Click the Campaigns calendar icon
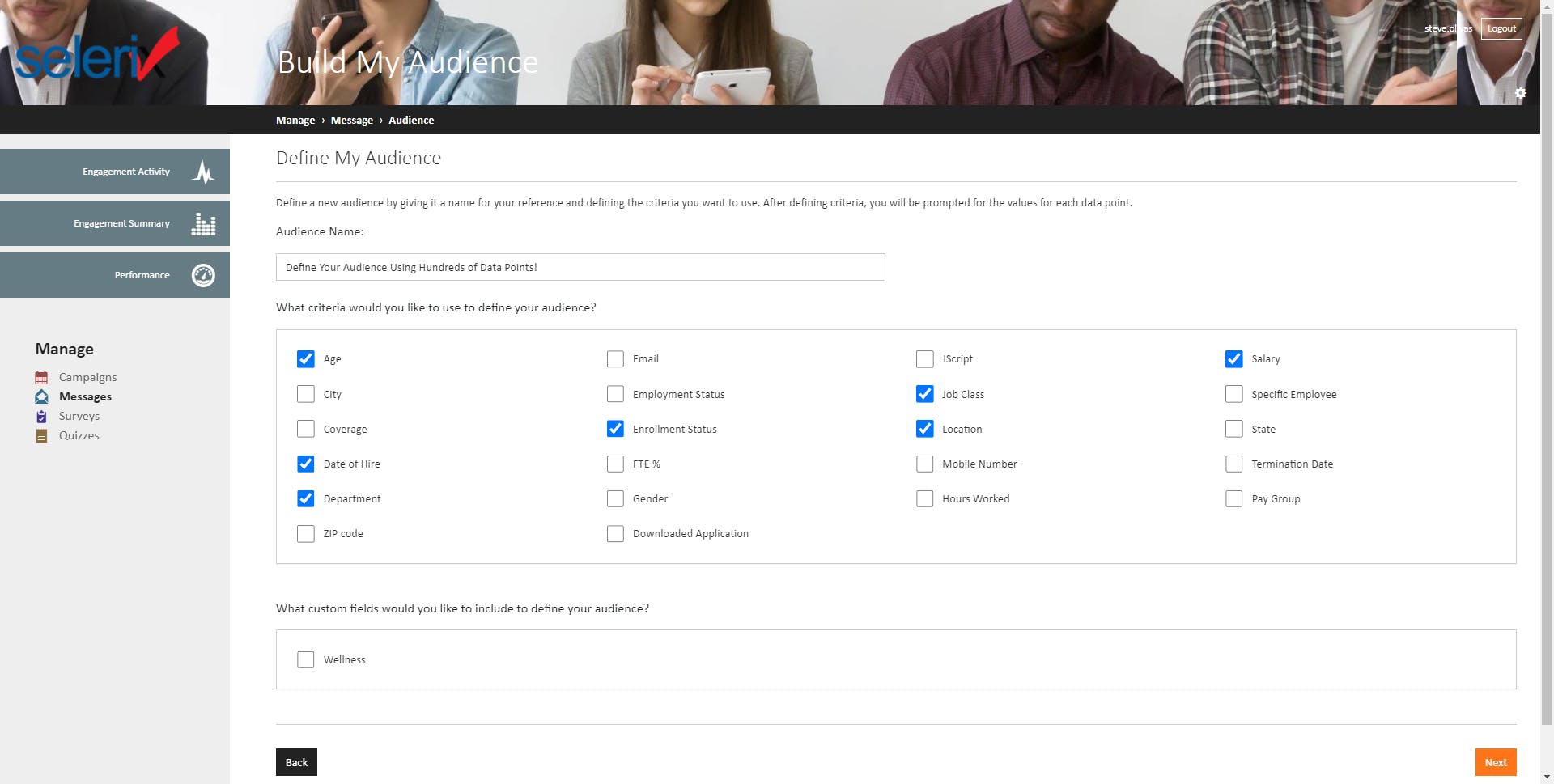 pyautogui.click(x=41, y=378)
